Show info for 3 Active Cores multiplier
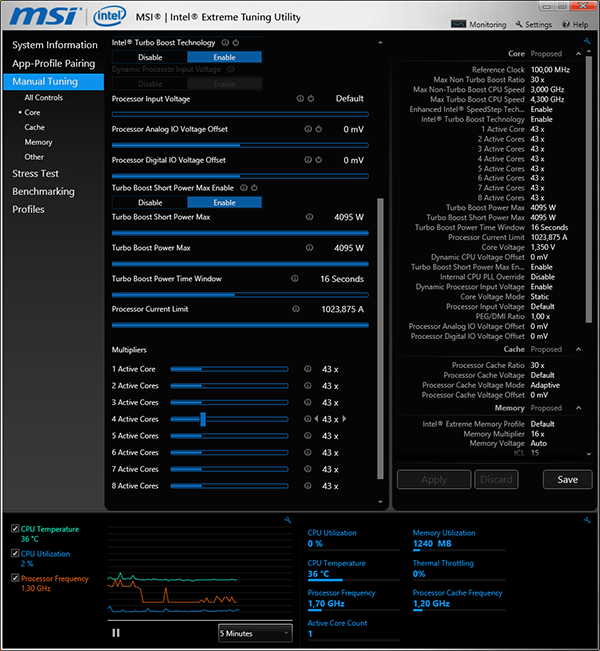The width and height of the screenshot is (600, 651). point(308,402)
